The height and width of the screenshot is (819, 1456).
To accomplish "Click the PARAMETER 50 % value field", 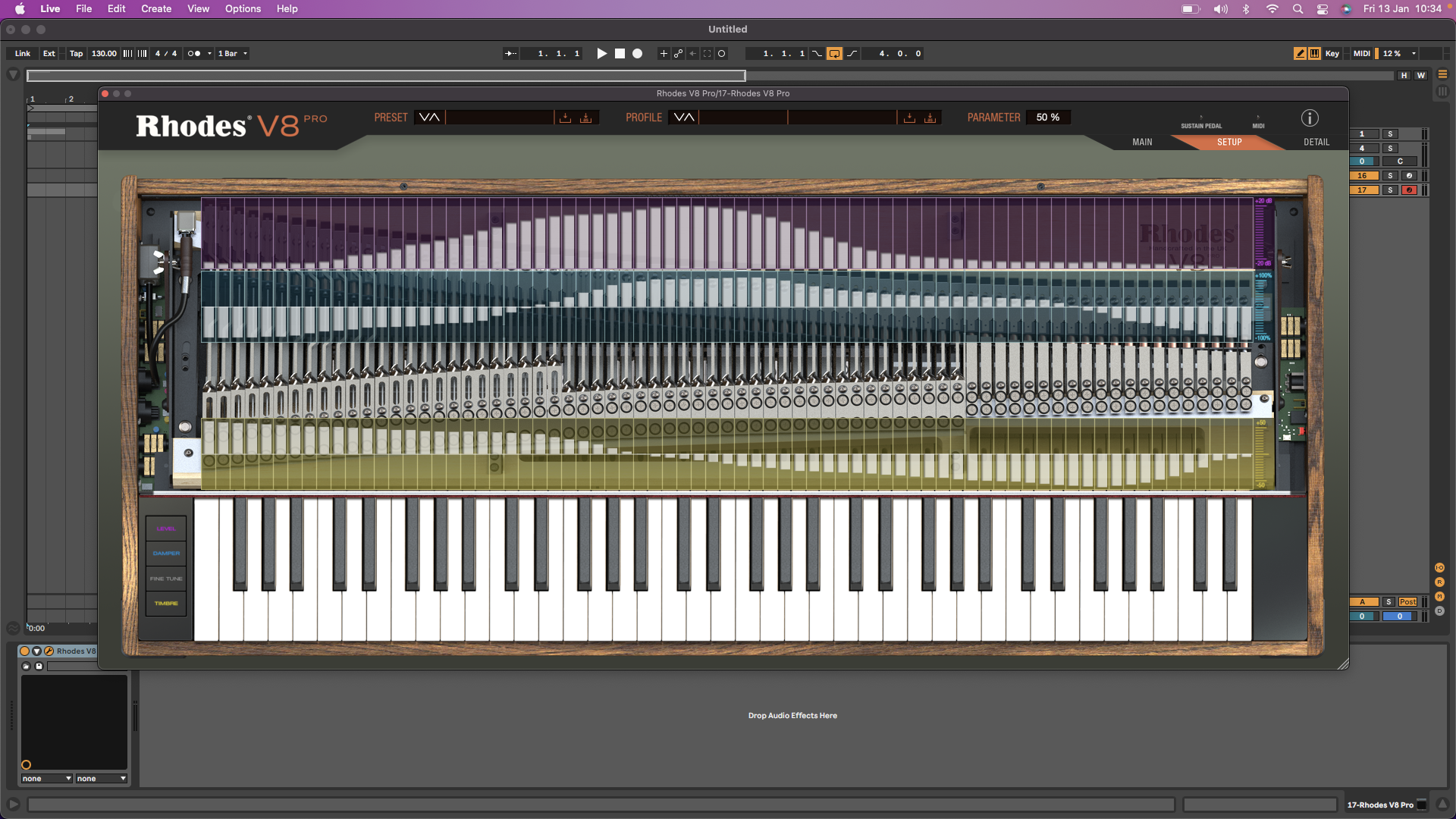I will tap(1048, 118).
